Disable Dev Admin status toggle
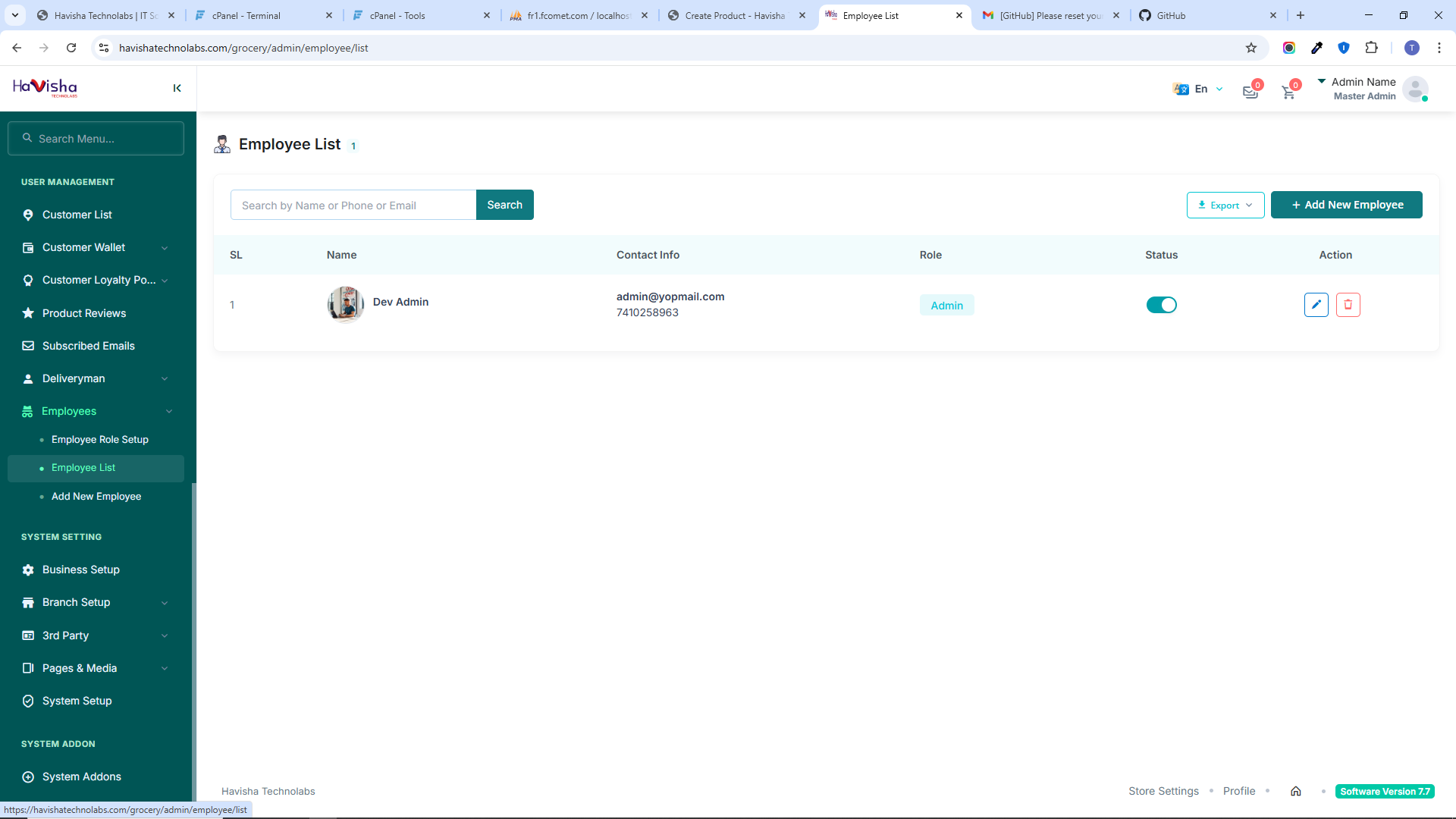The height and width of the screenshot is (819, 1456). (x=1161, y=305)
